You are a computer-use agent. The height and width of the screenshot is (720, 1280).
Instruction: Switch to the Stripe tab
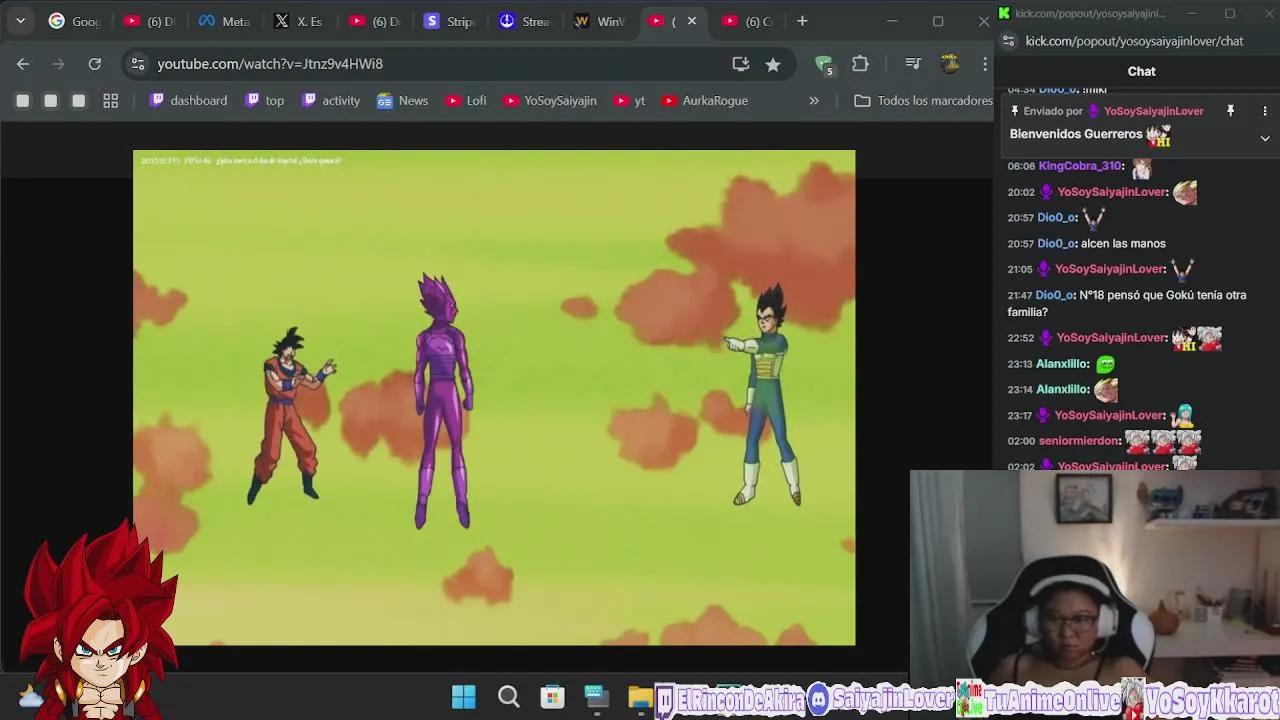click(x=450, y=21)
